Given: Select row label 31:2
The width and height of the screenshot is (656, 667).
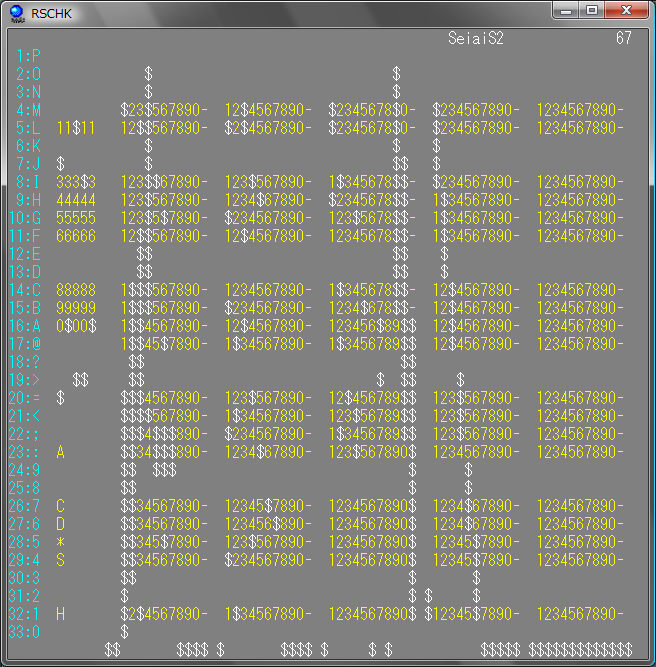Looking at the screenshot, I should [x=25, y=596].
